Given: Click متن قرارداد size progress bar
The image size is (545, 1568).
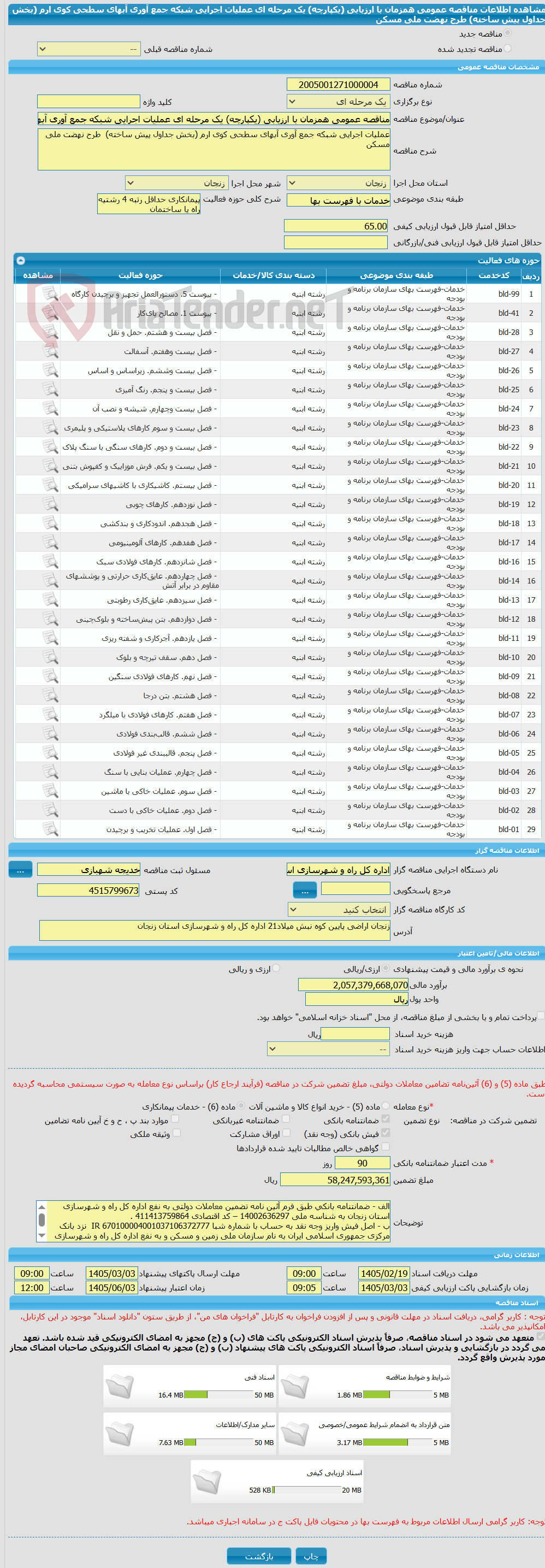Looking at the screenshot, I should click(x=397, y=1442).
